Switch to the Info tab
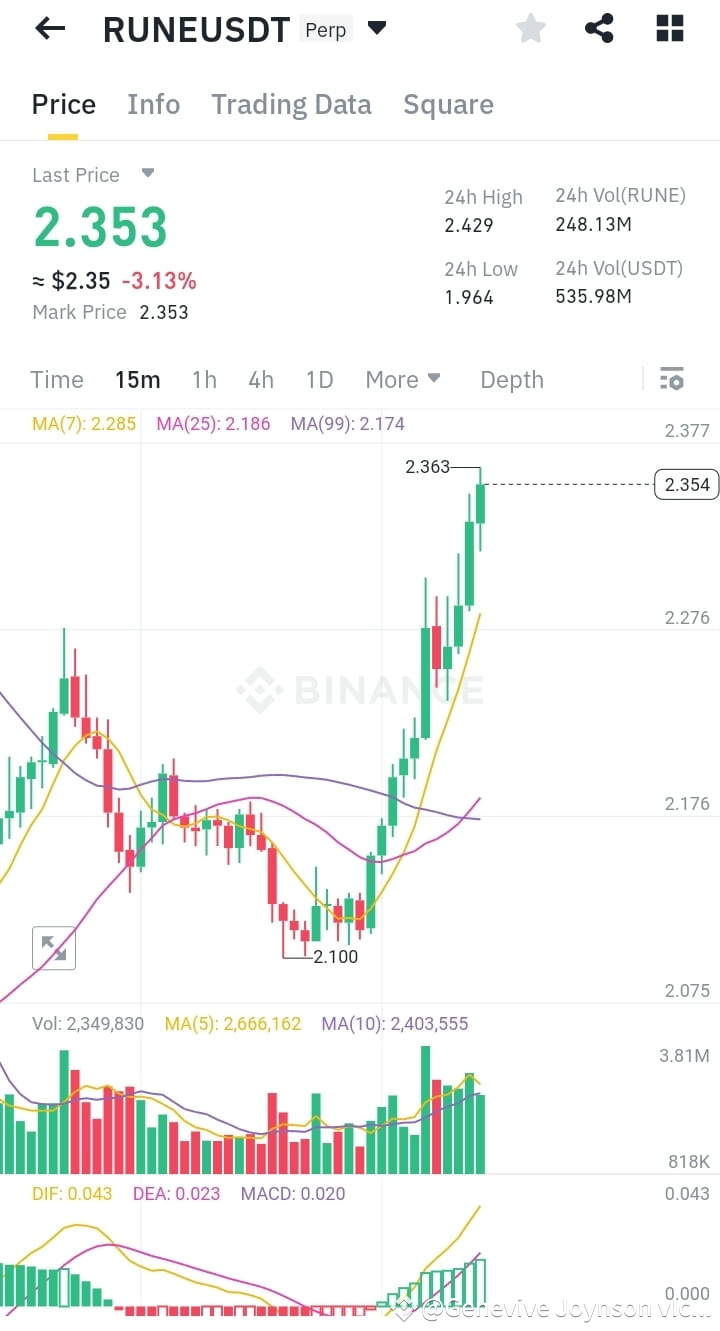Screen dimensions: 720x1331 tap(153, 104)
